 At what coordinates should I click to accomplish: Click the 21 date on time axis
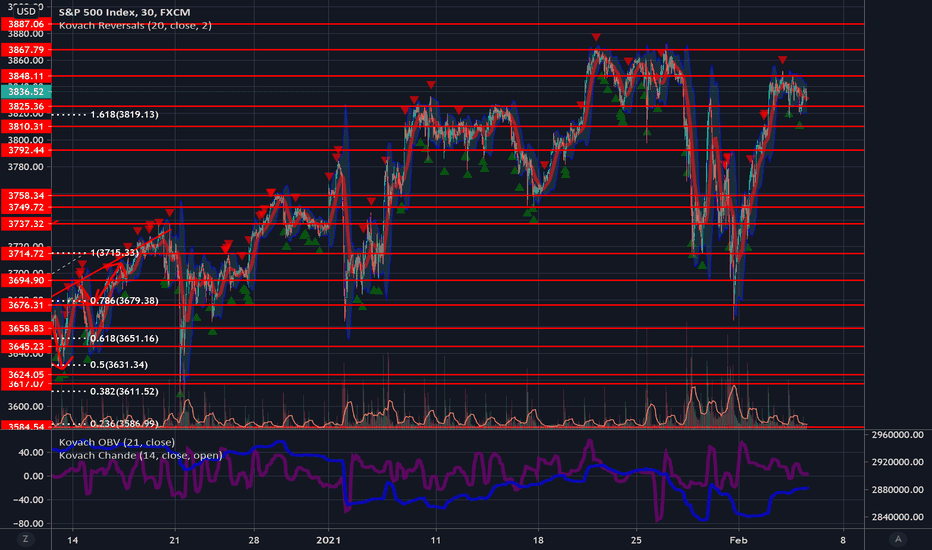point(174,540)
